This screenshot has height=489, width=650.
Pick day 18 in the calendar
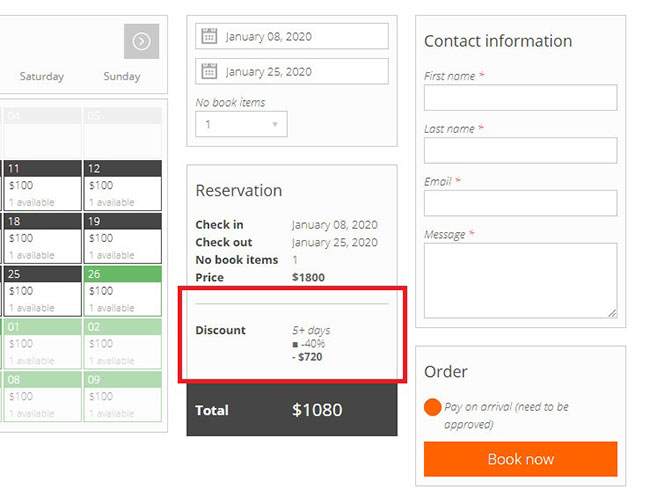(40, 238)
